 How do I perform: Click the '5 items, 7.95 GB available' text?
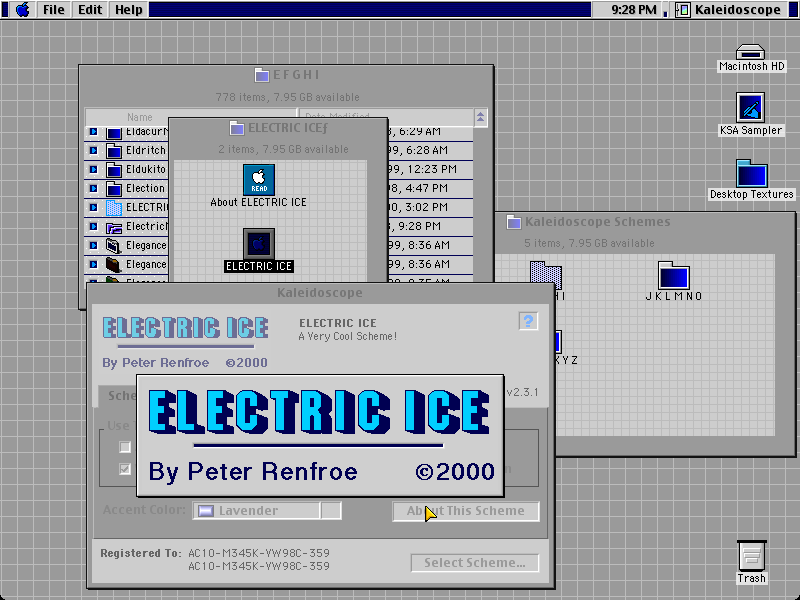589,243
